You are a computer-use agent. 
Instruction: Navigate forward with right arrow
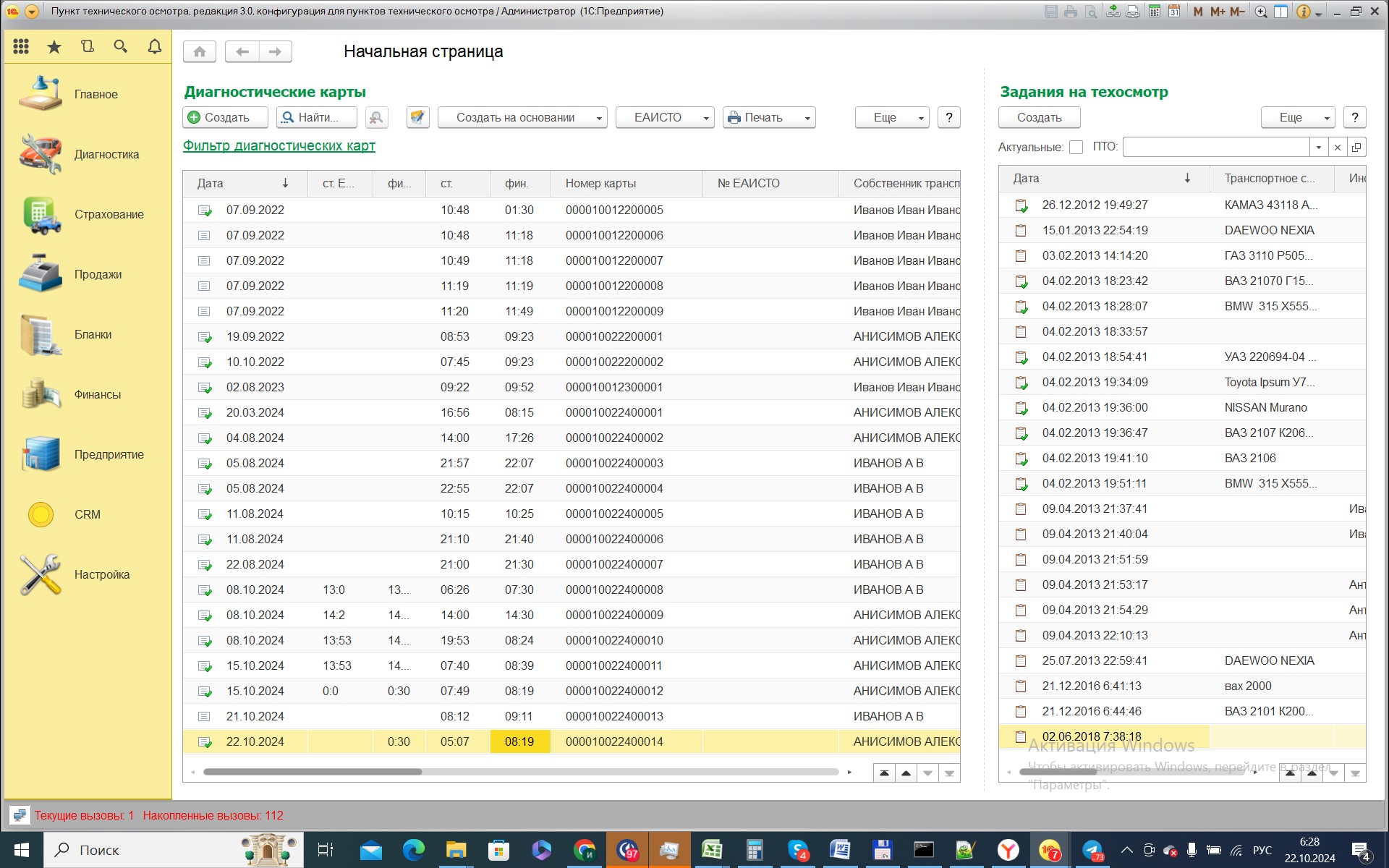(x=275, y=51)
